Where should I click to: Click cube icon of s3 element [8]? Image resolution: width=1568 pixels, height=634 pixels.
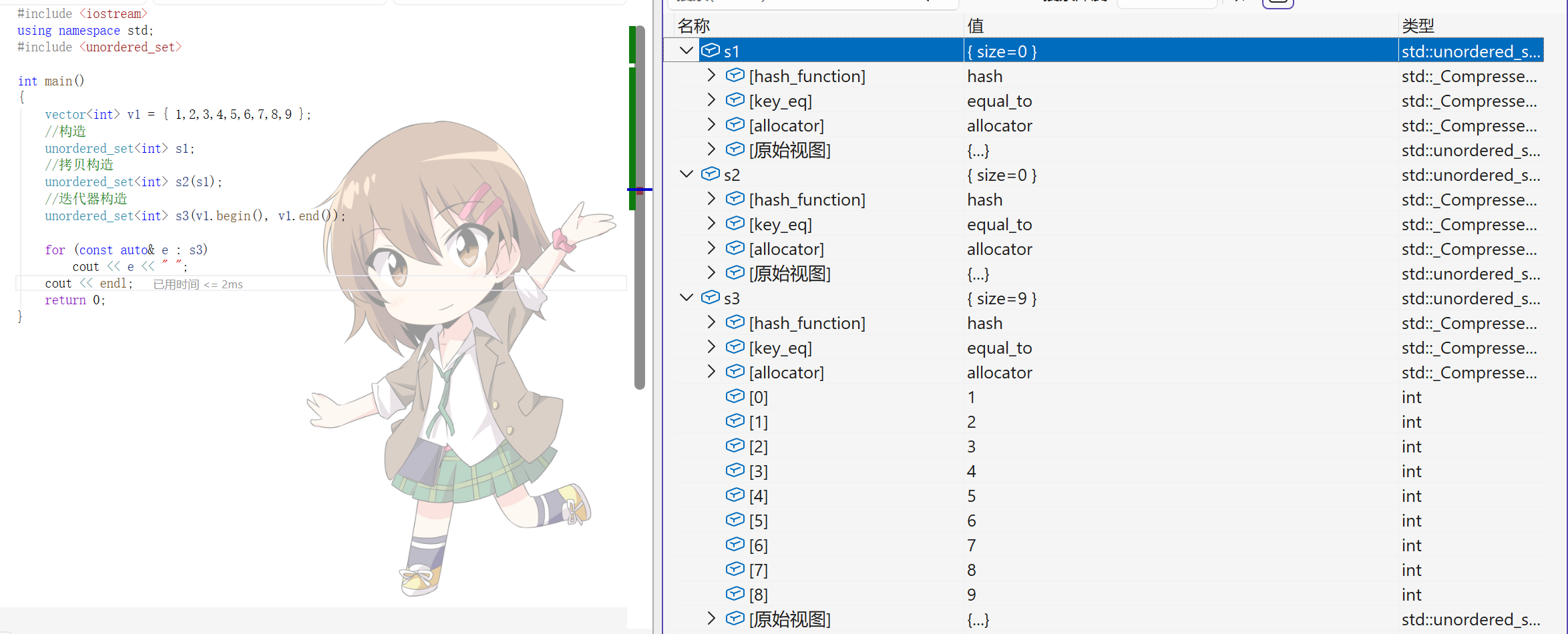[x=735, y=594]
